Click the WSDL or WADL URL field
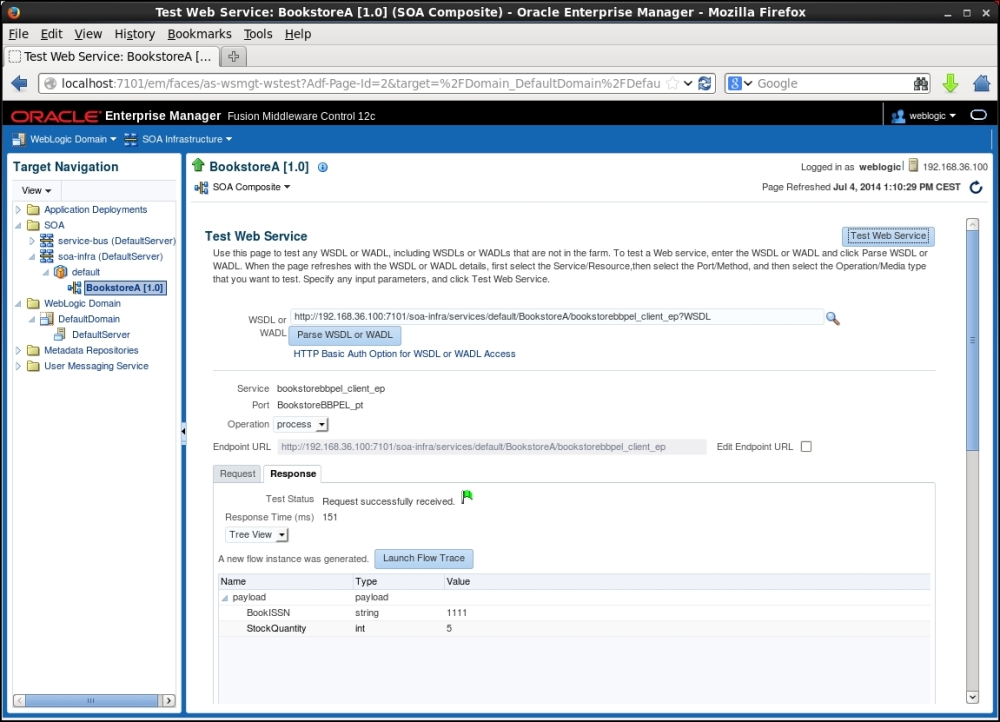The image size is (1000, 722). (x=557, y=316)
